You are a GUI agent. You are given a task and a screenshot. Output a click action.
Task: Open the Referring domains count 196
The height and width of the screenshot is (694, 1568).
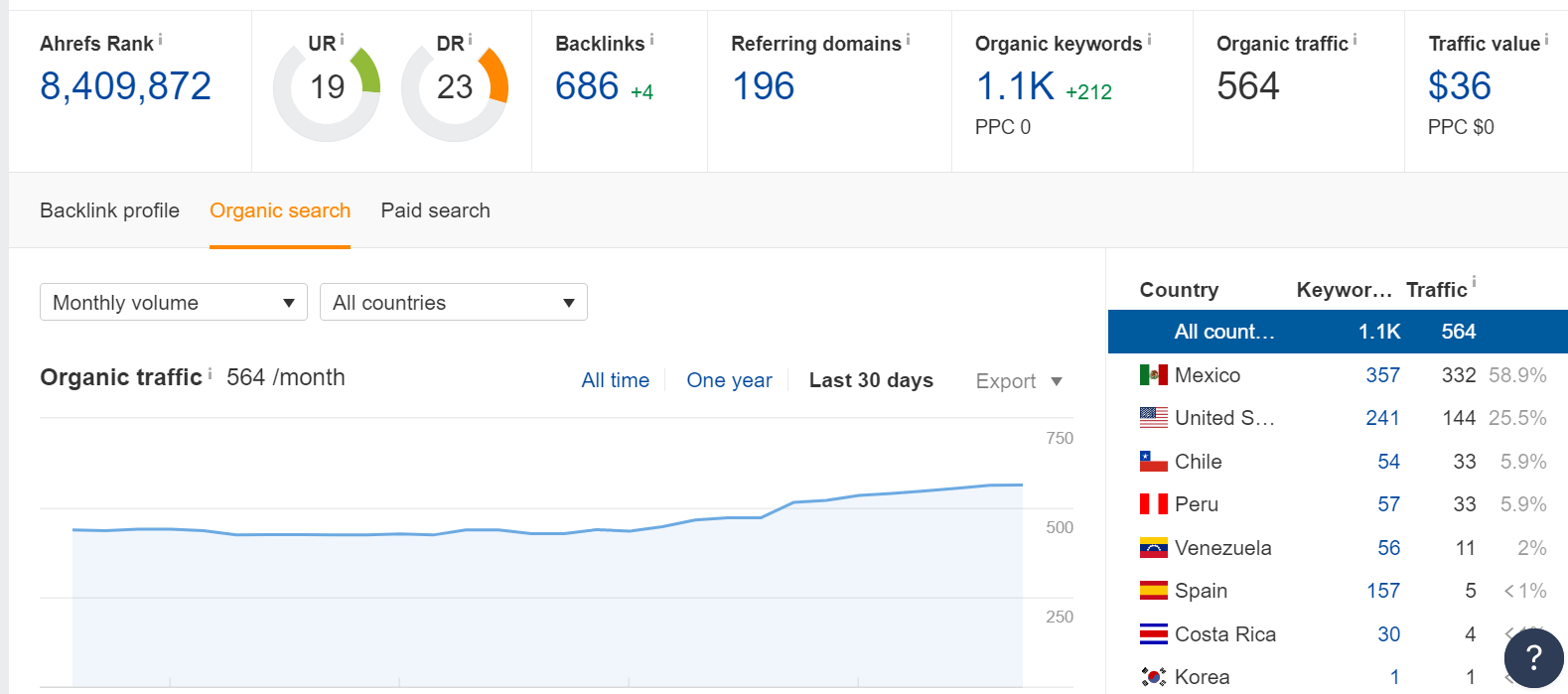click(764, 86)
